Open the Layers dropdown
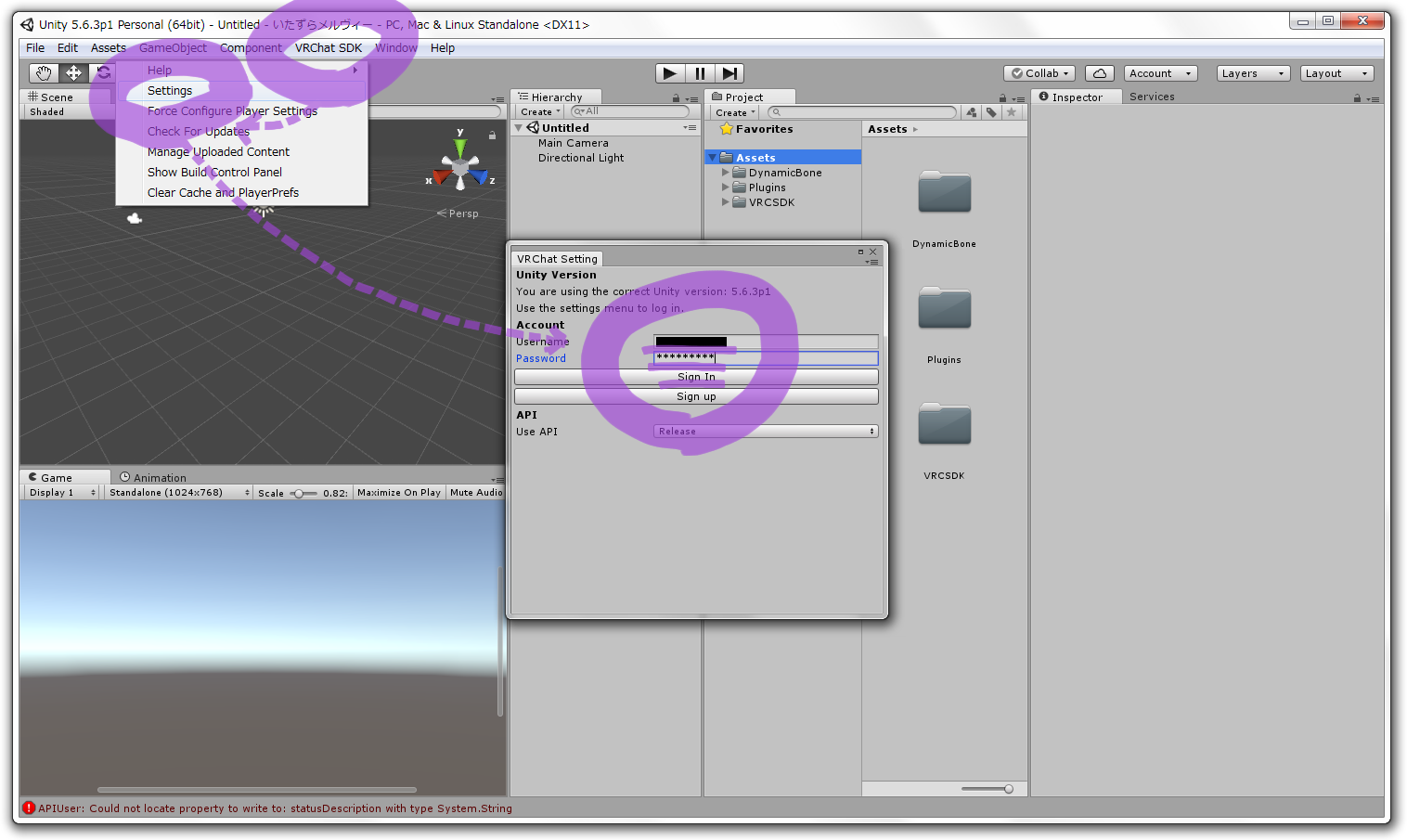Viewport: 1407px width, 840px height. point(1253,73)
